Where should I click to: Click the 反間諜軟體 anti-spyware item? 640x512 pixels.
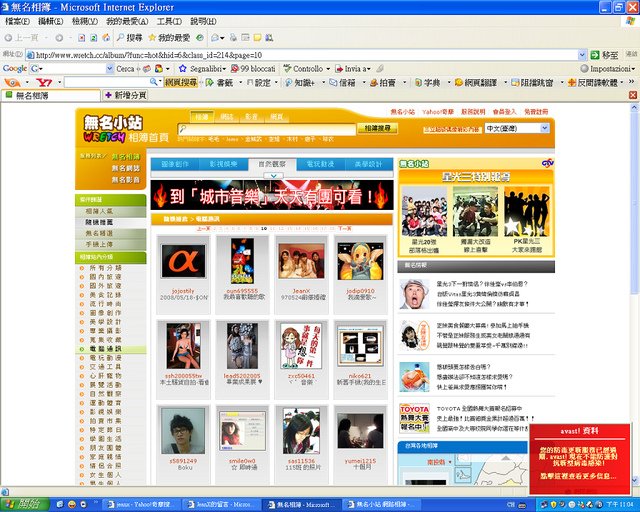[593, 82]
